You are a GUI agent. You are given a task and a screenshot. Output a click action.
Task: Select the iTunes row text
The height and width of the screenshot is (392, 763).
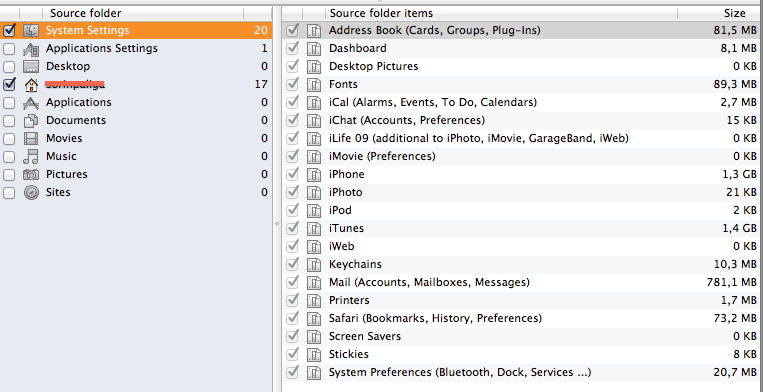346,228
